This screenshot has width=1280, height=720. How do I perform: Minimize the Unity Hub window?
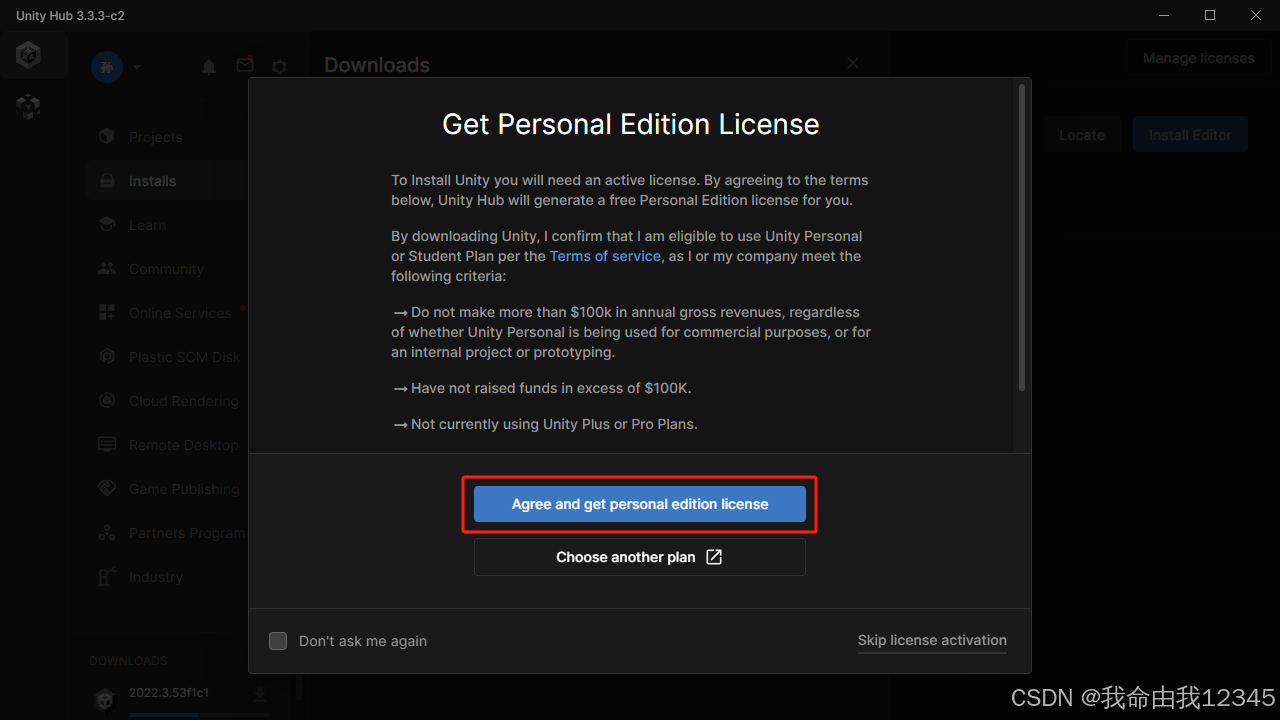click(x=1163, y=15)
